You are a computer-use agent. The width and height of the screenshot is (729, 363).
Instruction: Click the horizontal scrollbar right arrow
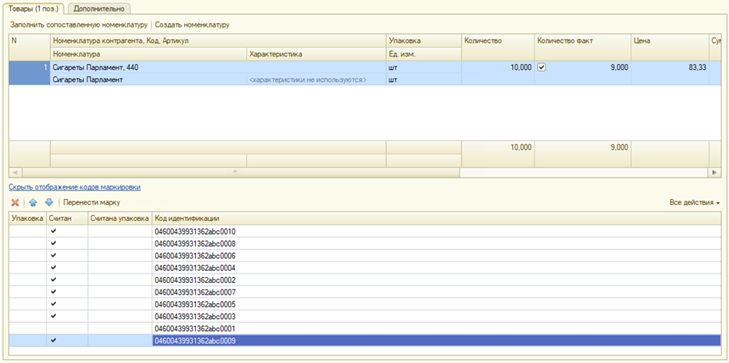point(714,172)
